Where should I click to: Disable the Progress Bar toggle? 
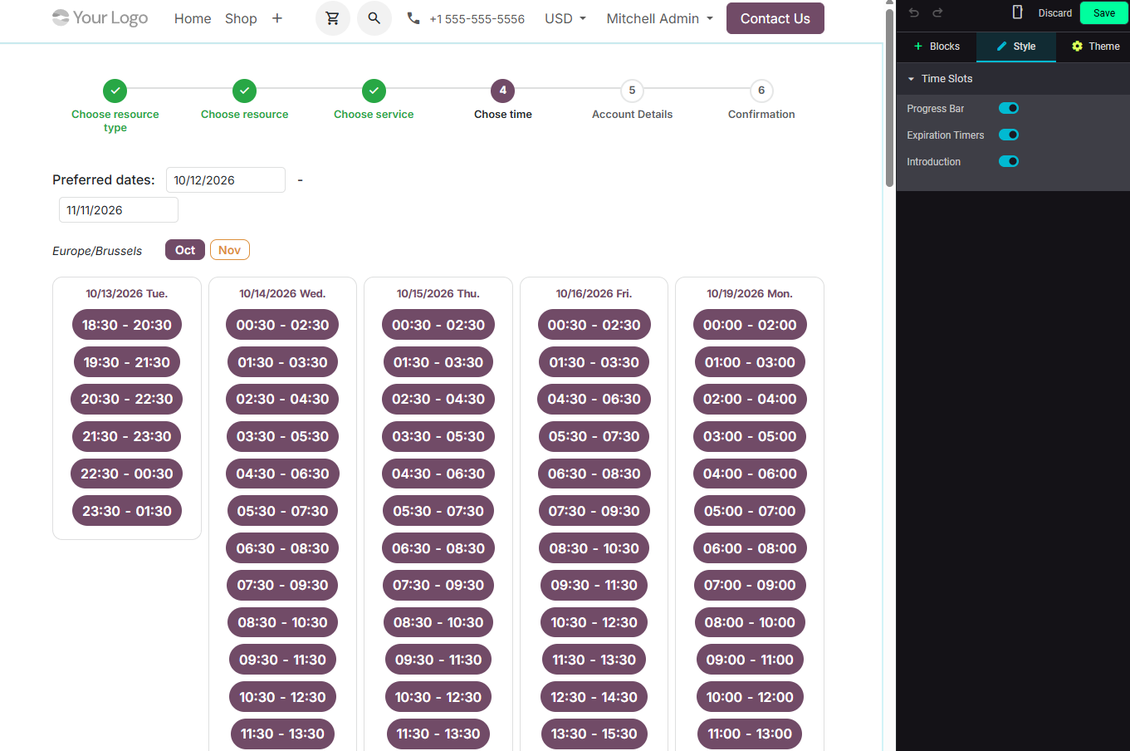[1009, 108]
